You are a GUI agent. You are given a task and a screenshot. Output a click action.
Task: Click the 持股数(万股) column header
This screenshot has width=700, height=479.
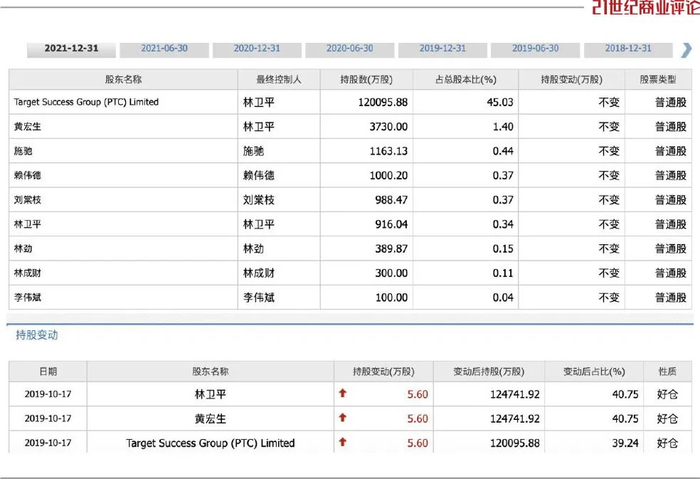[365, 79]
